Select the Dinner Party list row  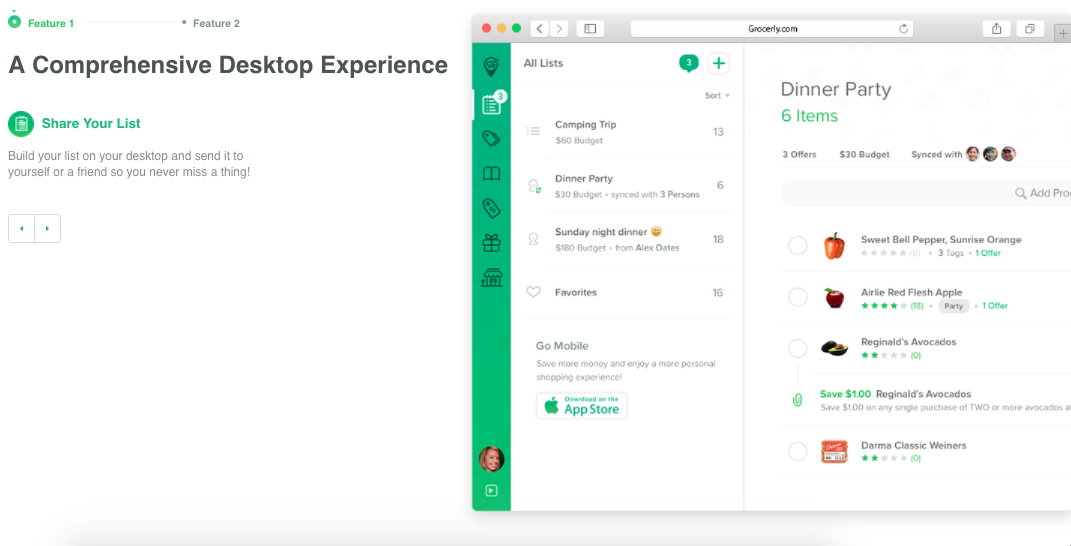pyautogui.click(x=627, y=185)
